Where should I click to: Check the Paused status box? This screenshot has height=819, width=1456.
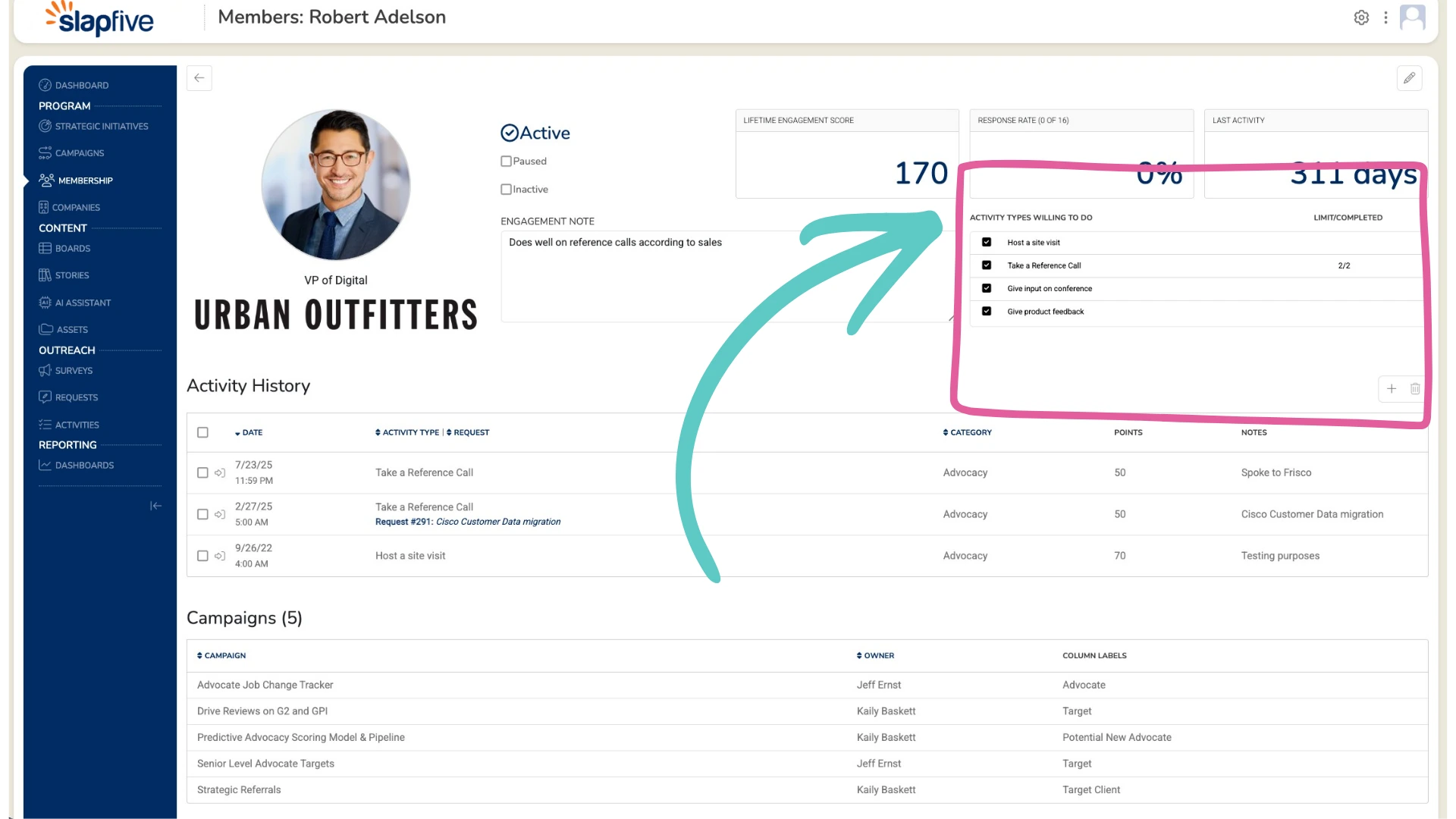pos(506,162)
